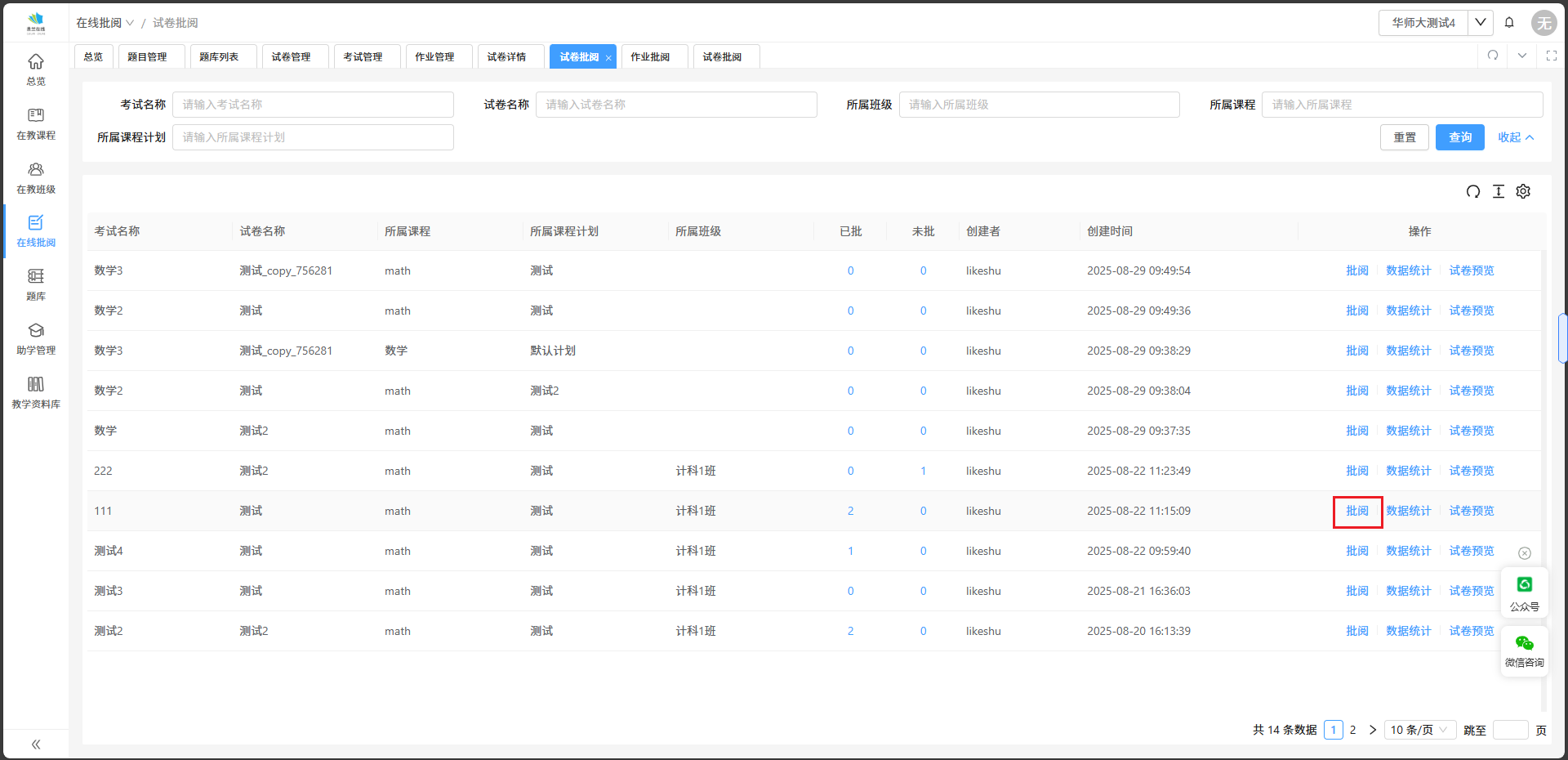Open the 10 条/页 page size dropdown

pos(1419,730)
